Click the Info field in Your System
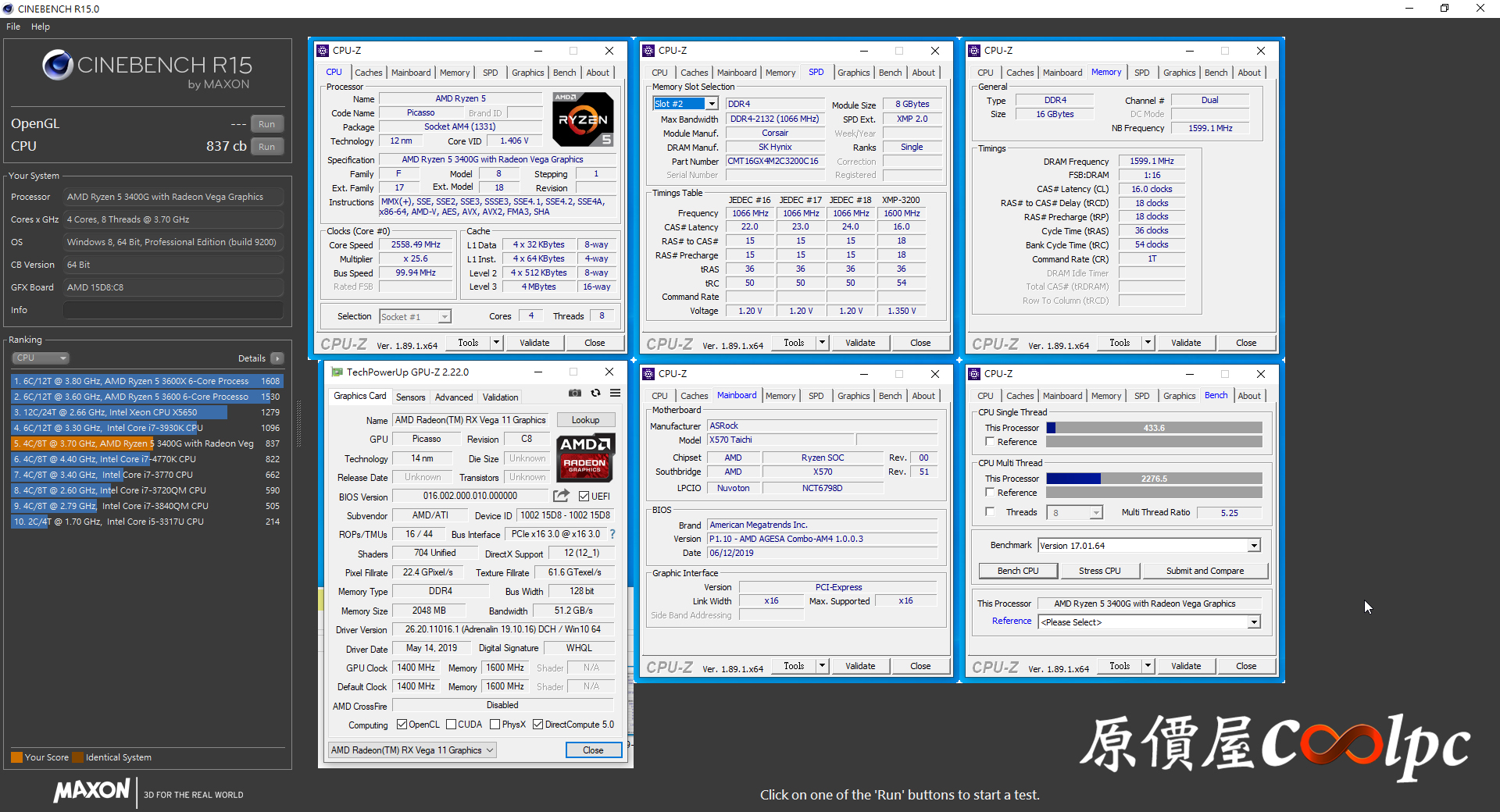 [173, 310]
